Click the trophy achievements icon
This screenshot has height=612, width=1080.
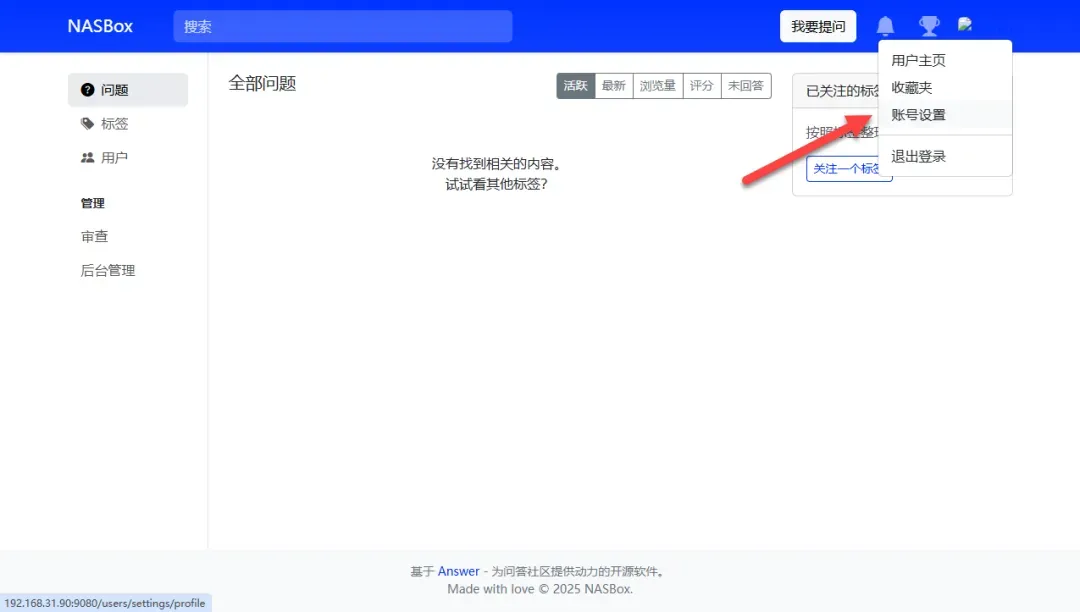click(x=929, y=26)
